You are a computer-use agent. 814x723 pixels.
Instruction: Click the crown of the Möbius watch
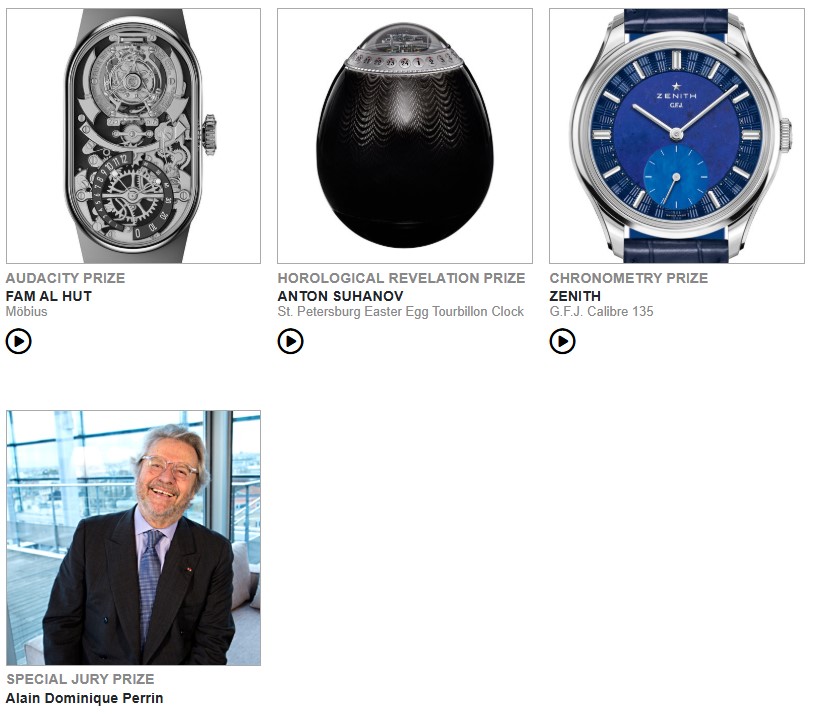tap(209, 135)
